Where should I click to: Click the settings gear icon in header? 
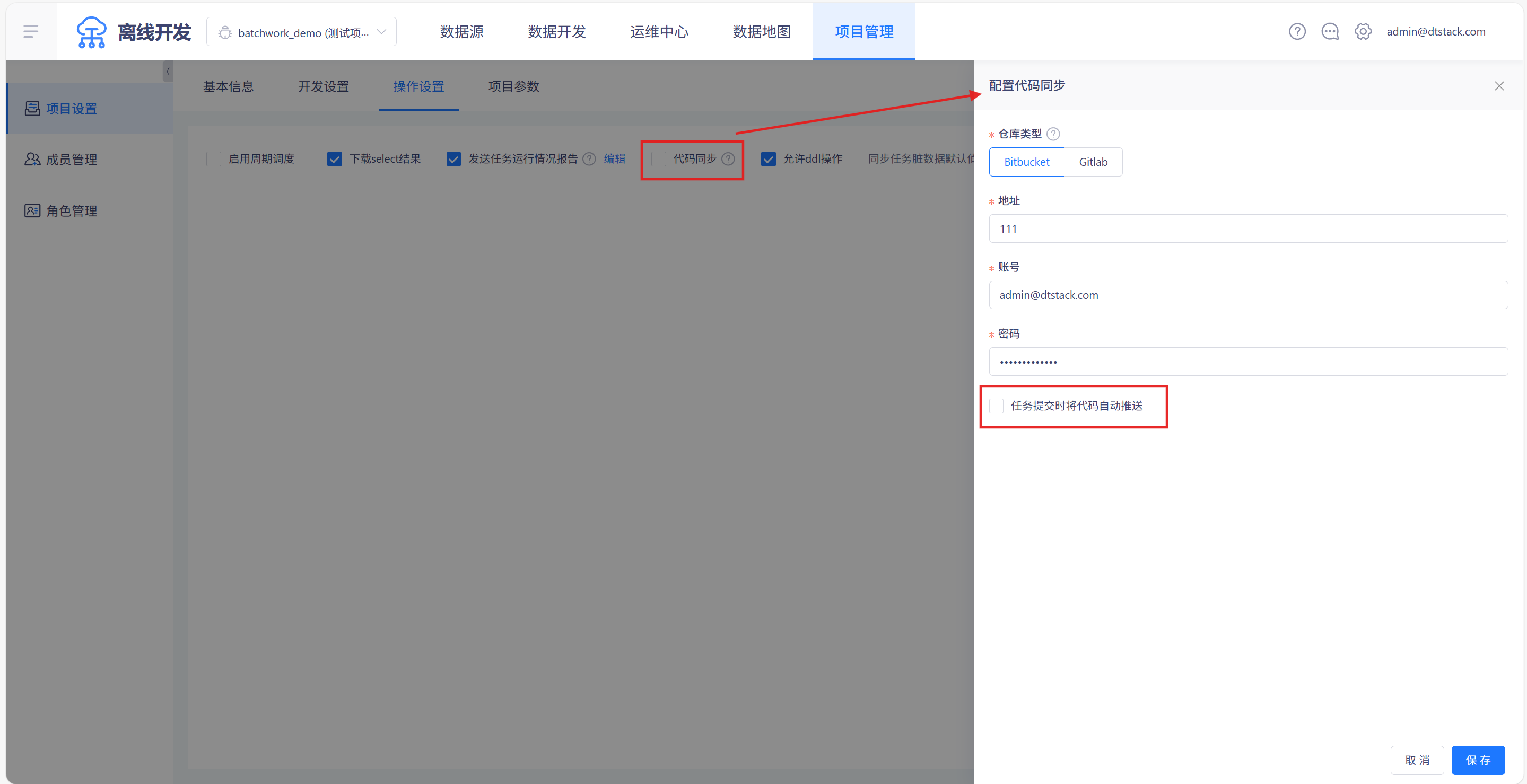(x=1363, y=31)
